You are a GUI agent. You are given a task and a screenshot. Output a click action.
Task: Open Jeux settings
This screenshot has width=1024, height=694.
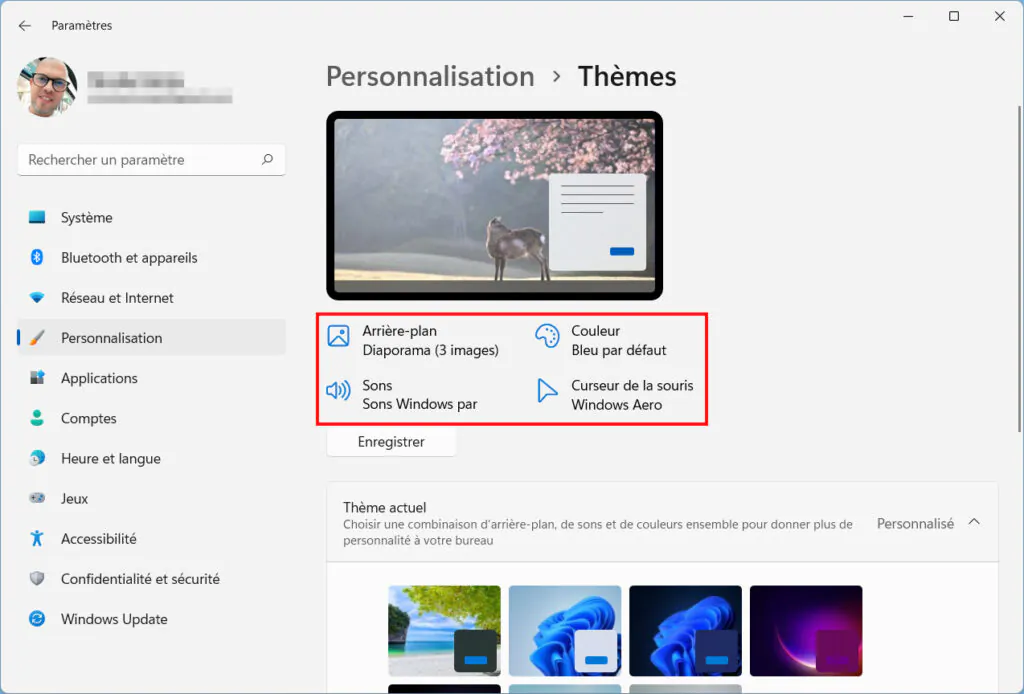(x=152, y=498)
